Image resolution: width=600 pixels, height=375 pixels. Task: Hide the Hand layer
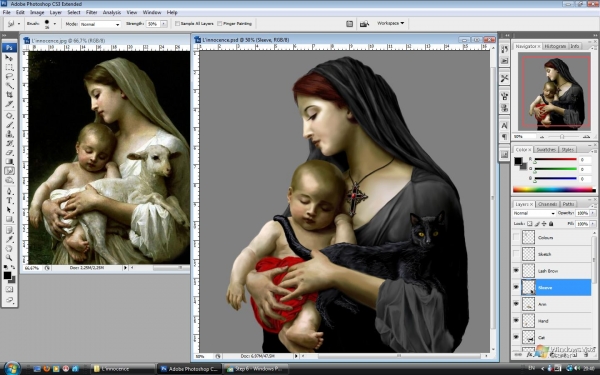click(x=516, y=321)
